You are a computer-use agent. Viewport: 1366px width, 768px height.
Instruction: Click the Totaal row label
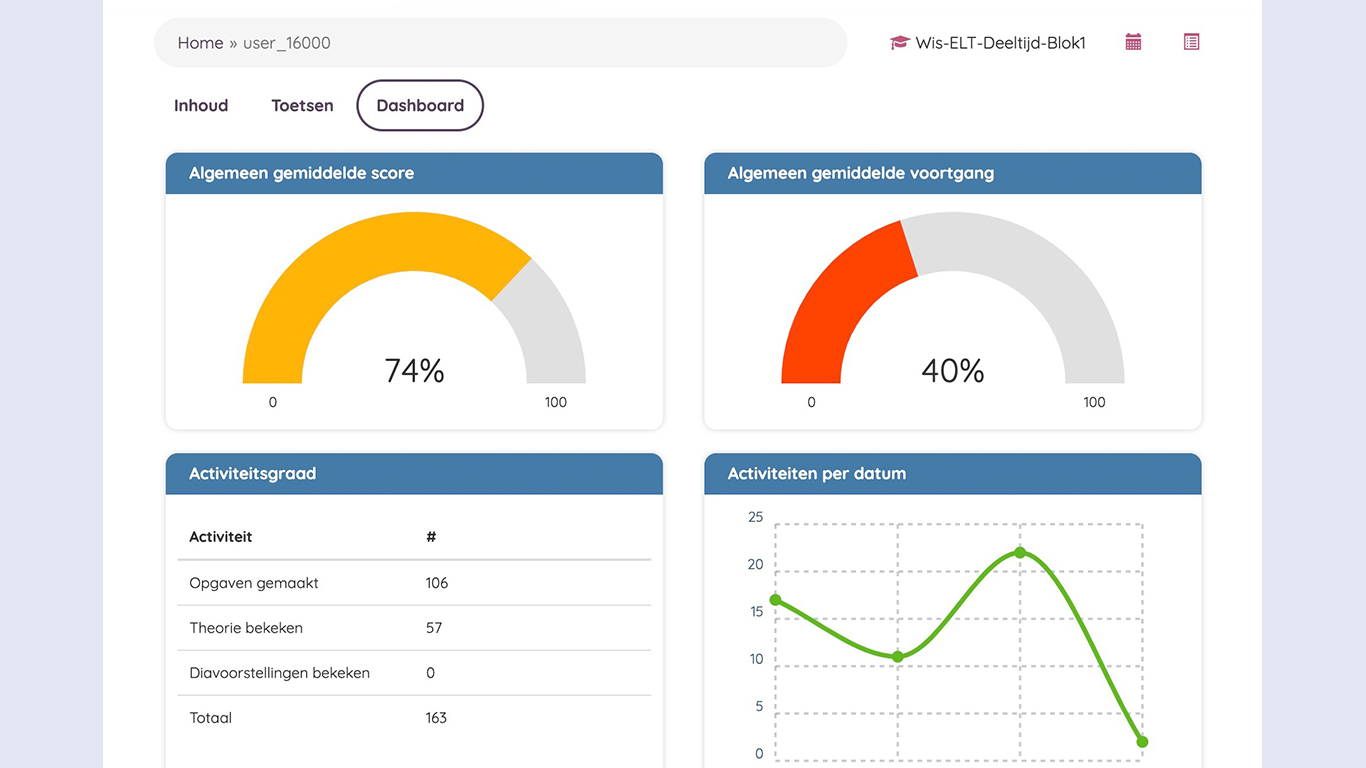pyautogui.click(x=211, y=718)
